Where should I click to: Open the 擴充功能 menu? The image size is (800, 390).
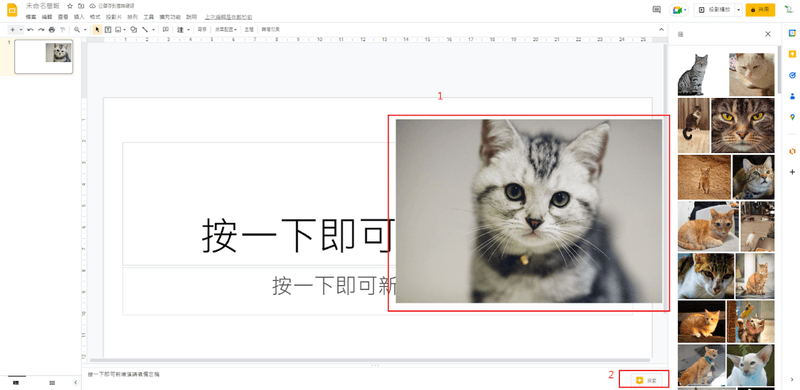[x=170, y=17]
